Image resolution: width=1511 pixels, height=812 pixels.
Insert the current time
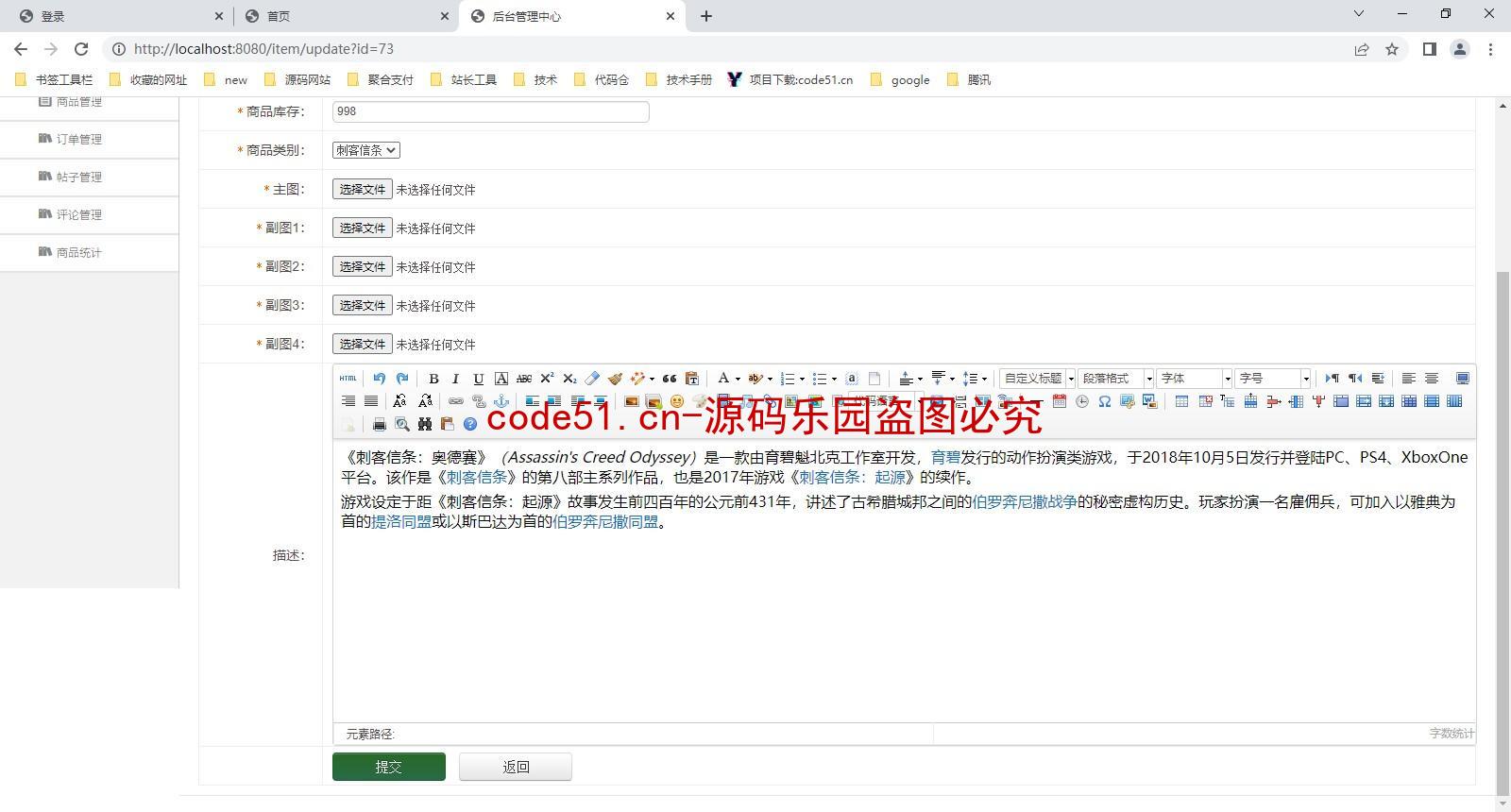click(x=1082, y=401)
